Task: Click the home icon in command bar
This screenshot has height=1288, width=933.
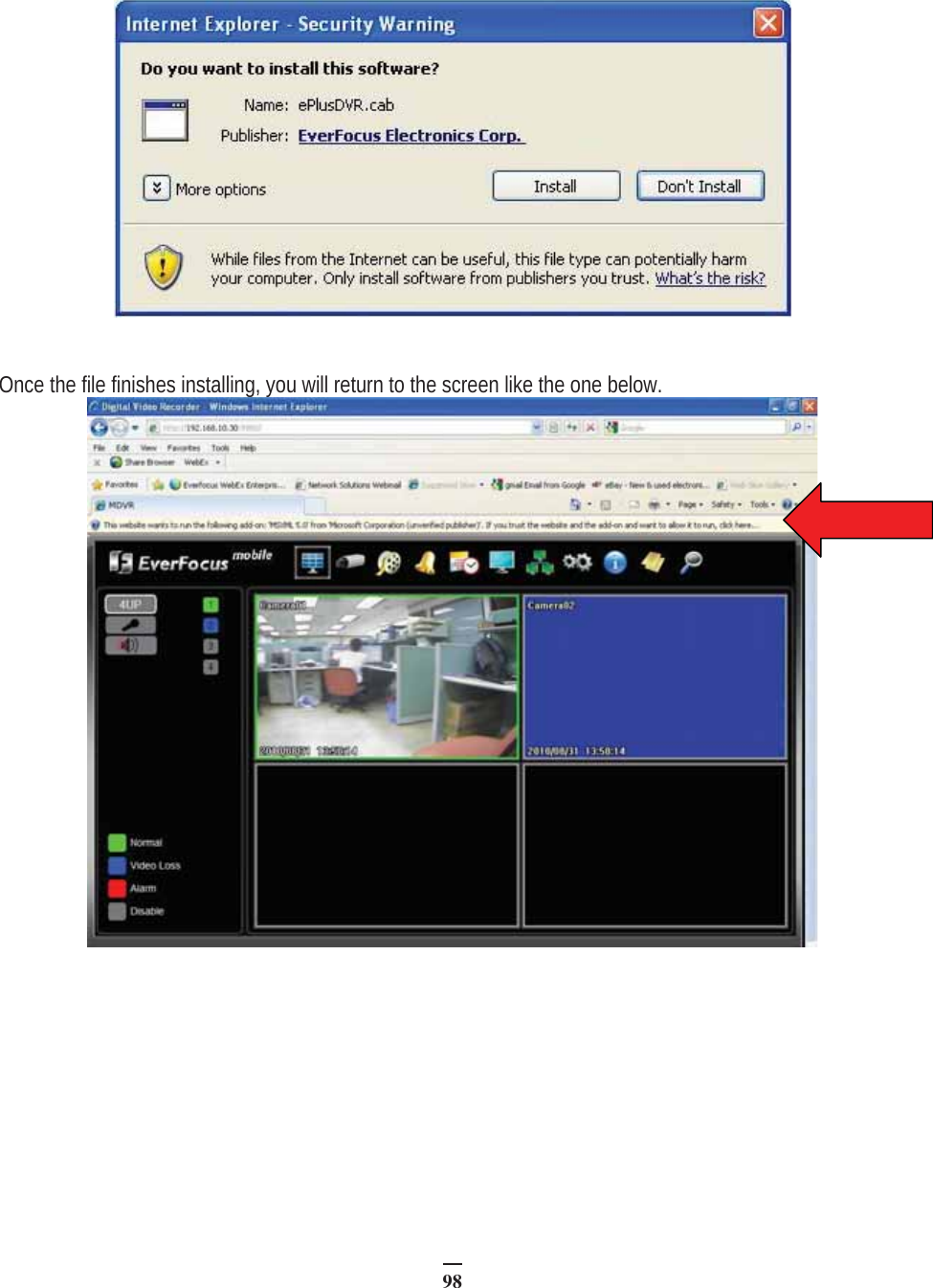Action: 575,504
